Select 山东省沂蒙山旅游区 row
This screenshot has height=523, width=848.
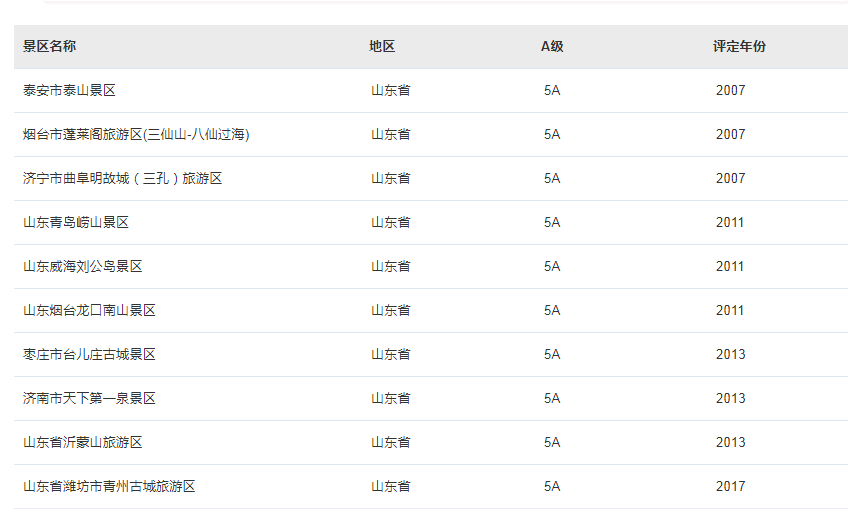coord(431,443)
